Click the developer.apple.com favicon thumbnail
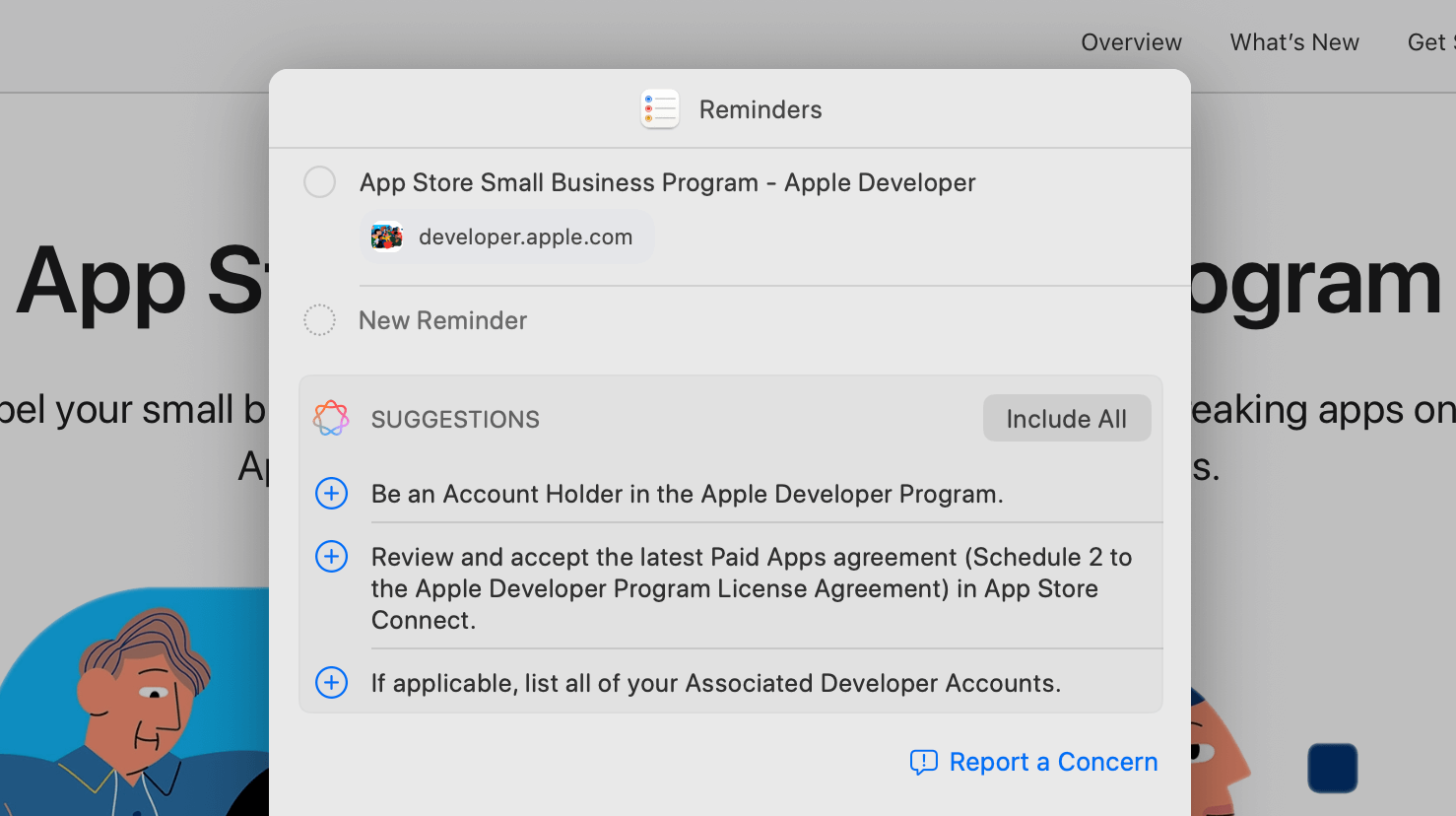Screen dimensions: 1456x816 pyautogui.click(x=386, y=237)
